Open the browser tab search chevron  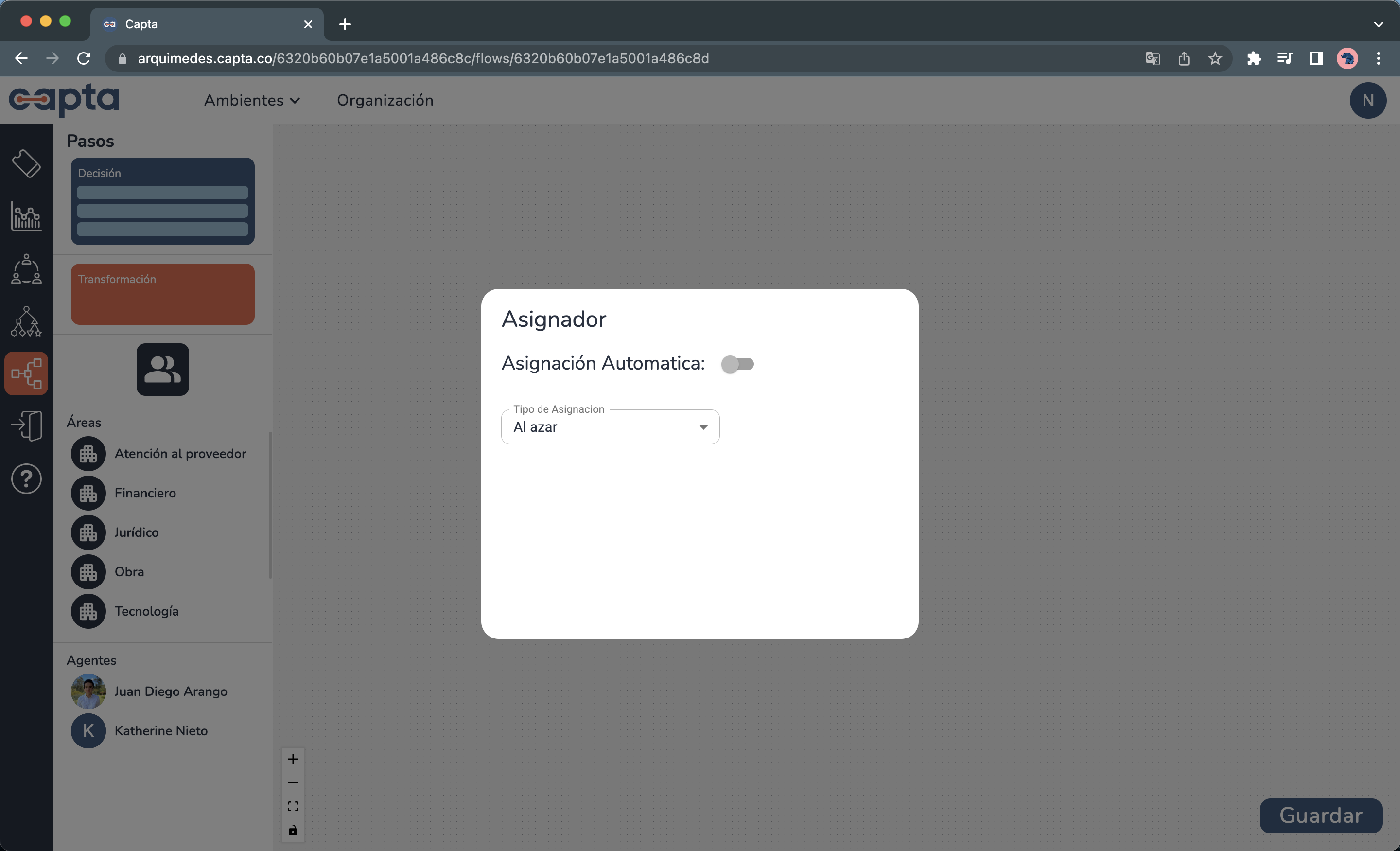point(1379,24)
